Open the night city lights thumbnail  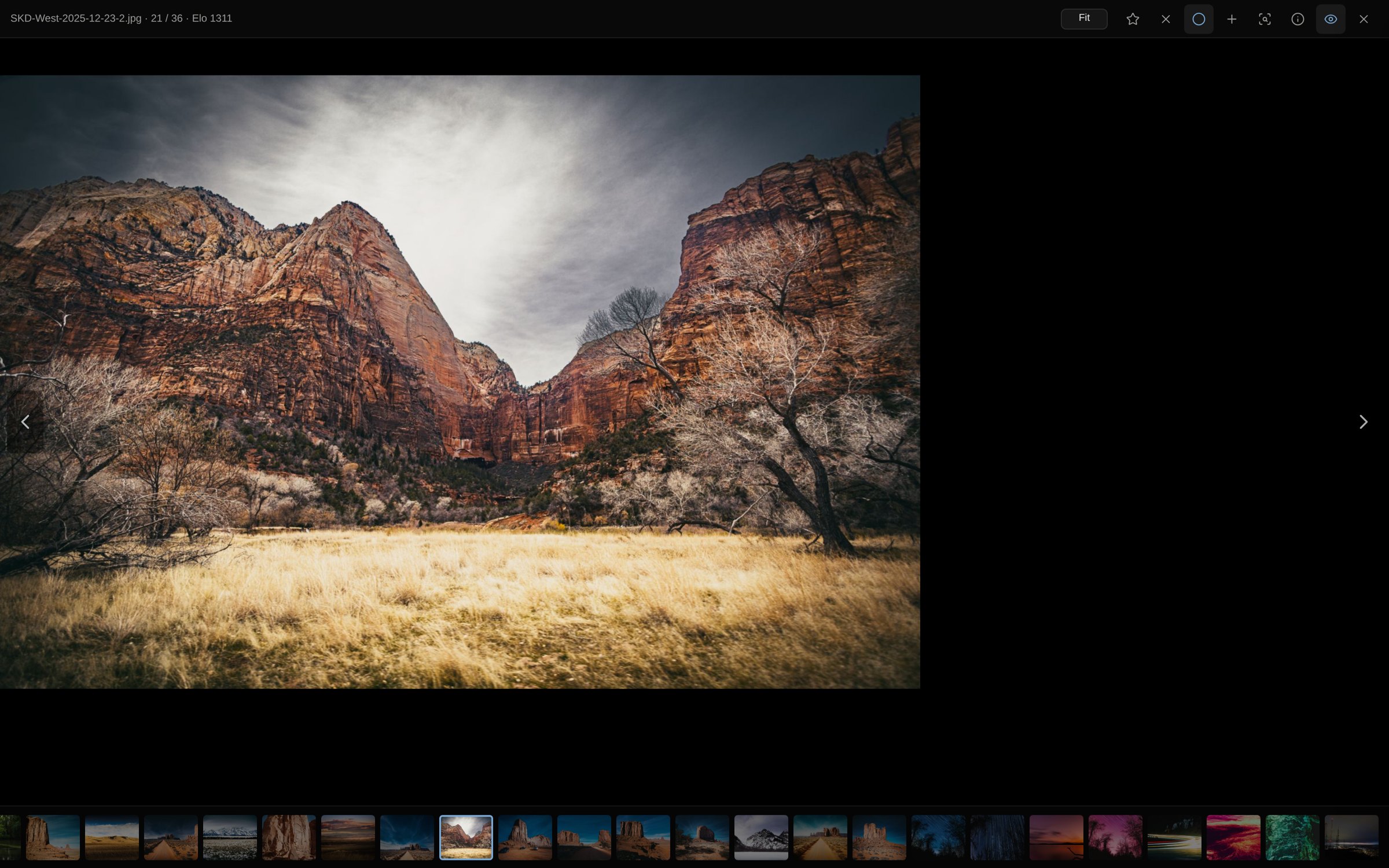pos(1351,837)
